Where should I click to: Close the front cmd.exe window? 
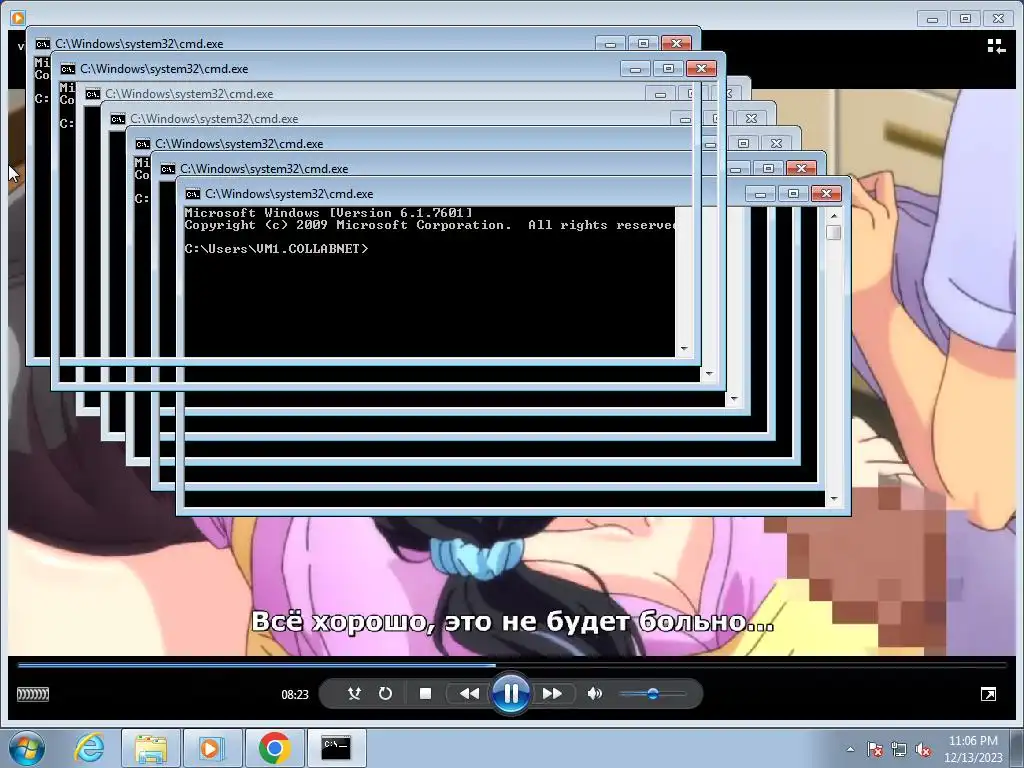point(826,194)
